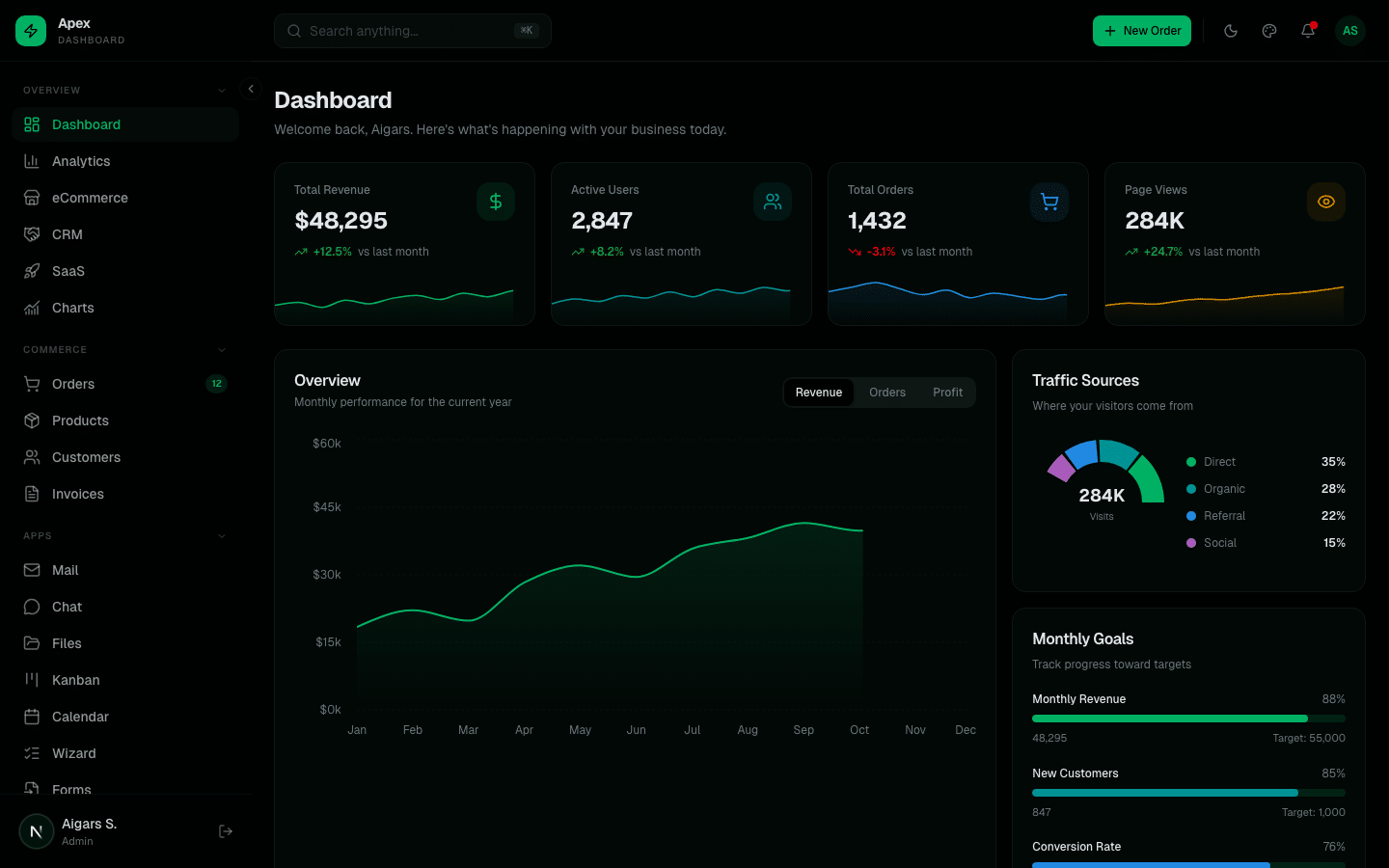Collapse the sidebar using the chevron arrow
The width and height of the screenshot is (1389, 868).
pos(250,88)
